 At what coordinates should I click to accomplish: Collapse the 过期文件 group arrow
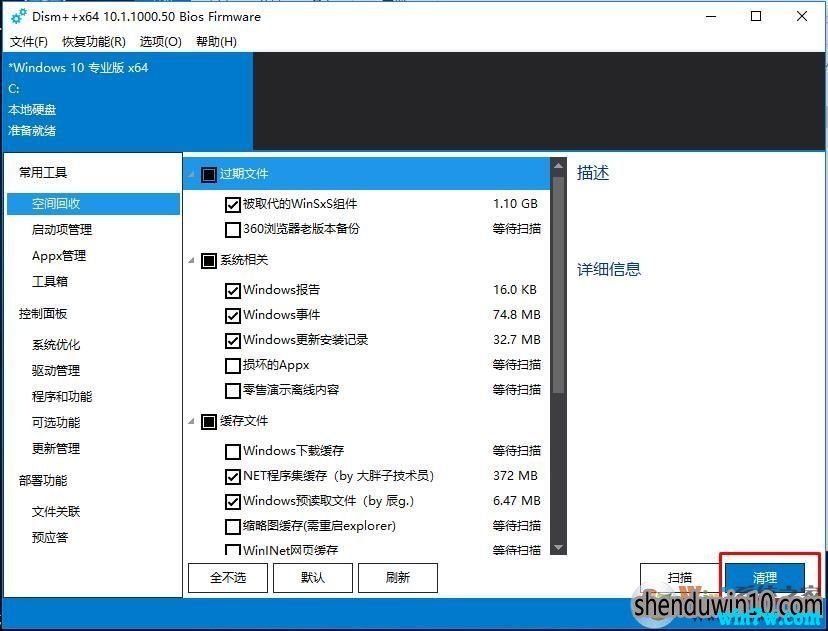[x=192, y=174]
